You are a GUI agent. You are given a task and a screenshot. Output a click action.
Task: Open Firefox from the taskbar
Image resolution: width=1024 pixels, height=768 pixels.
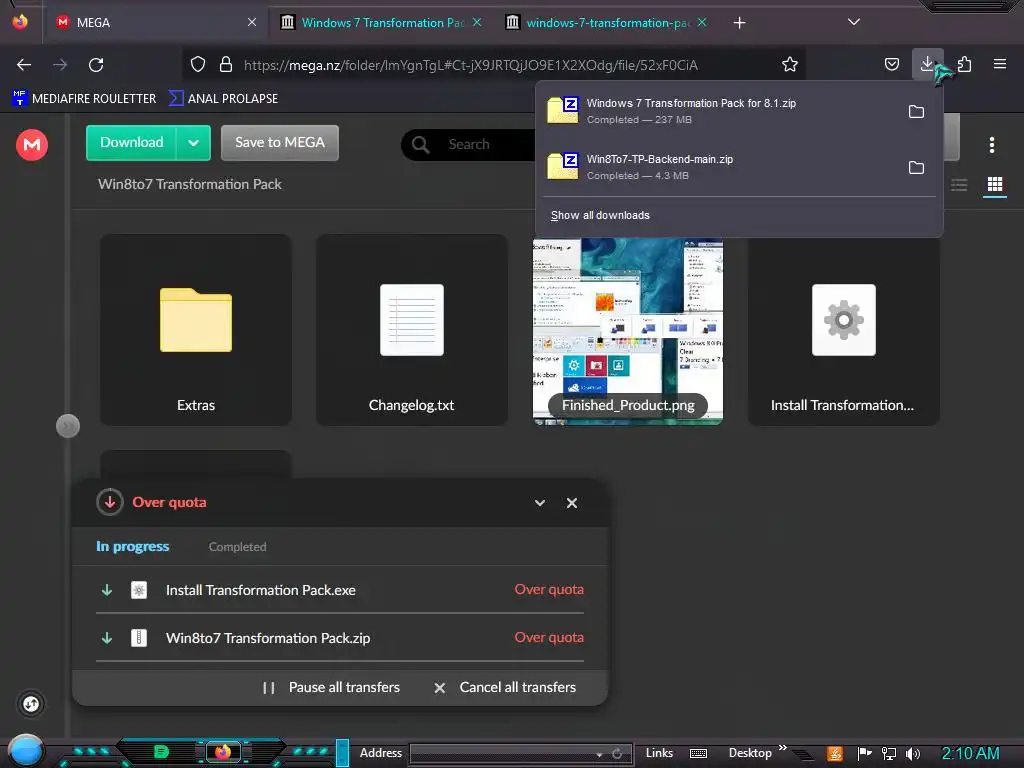(x=222, y=752)
